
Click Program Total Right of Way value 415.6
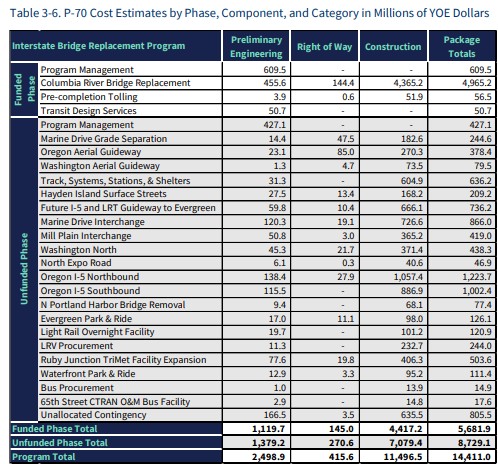(341, 457)
